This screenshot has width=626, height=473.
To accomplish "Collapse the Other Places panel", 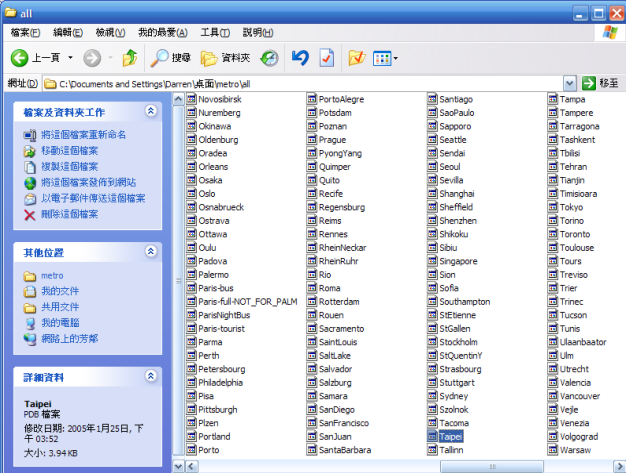I will click(151, 251).
